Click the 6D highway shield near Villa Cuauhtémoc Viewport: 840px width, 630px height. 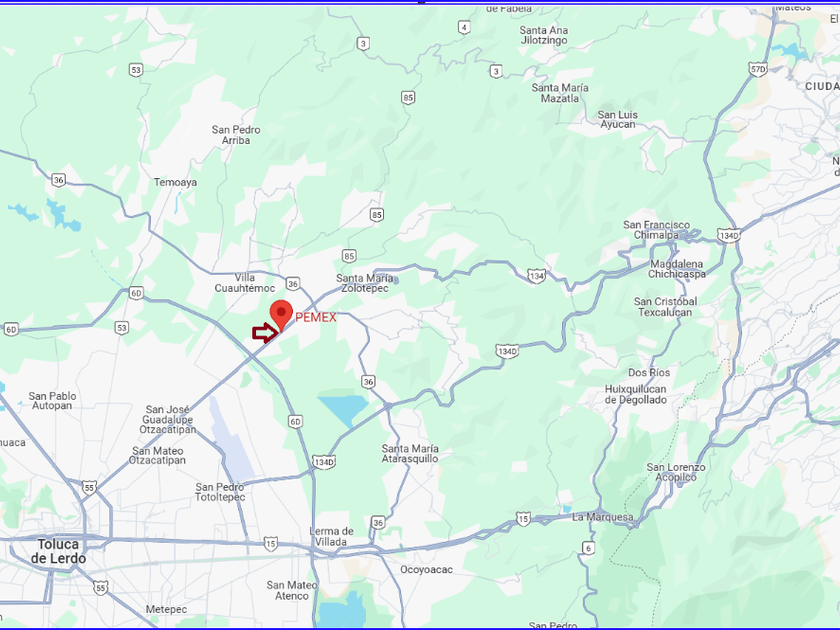point(136,293)
